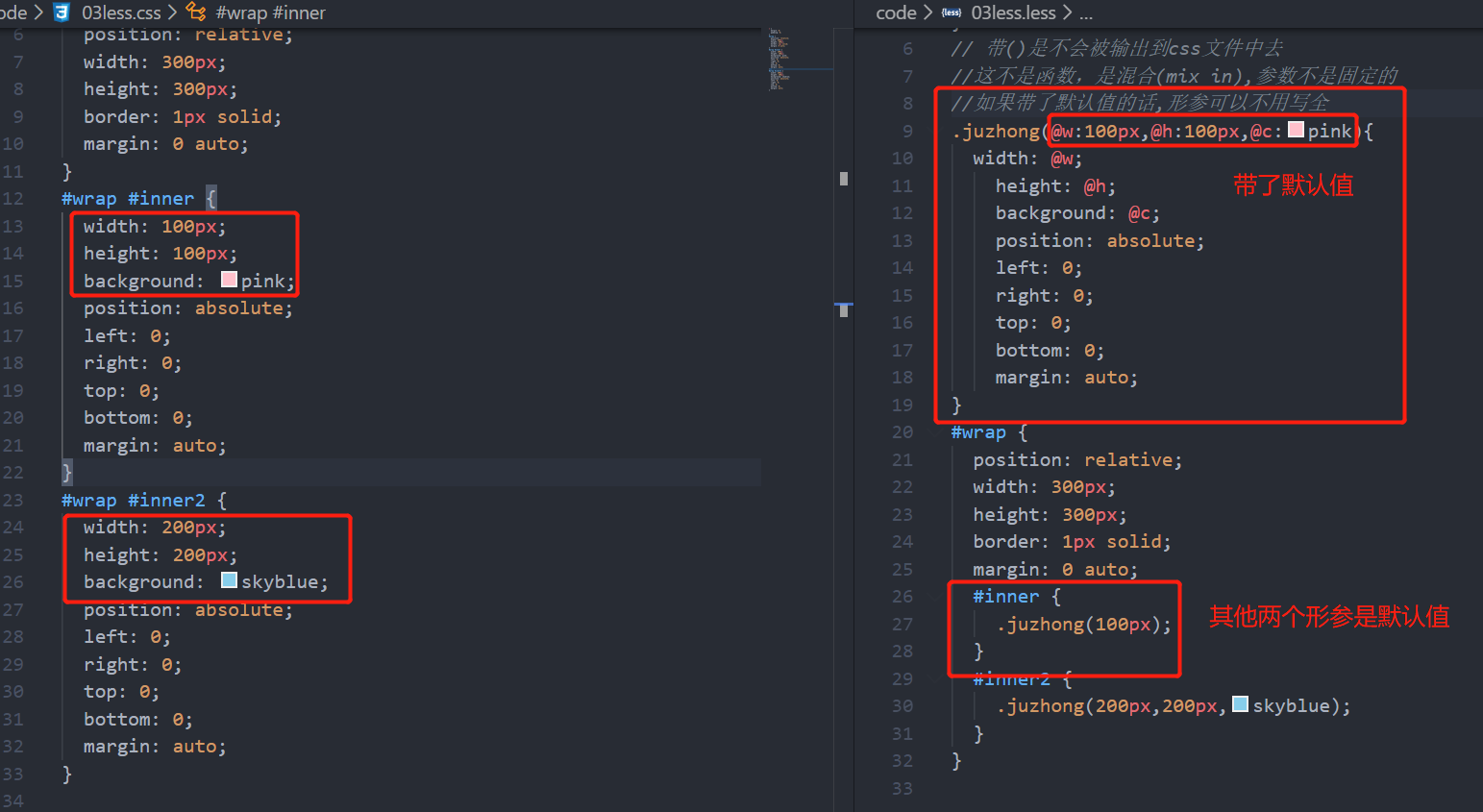Open skyblue swatch in .juzhong call line 30

[x=1240, y=704]
